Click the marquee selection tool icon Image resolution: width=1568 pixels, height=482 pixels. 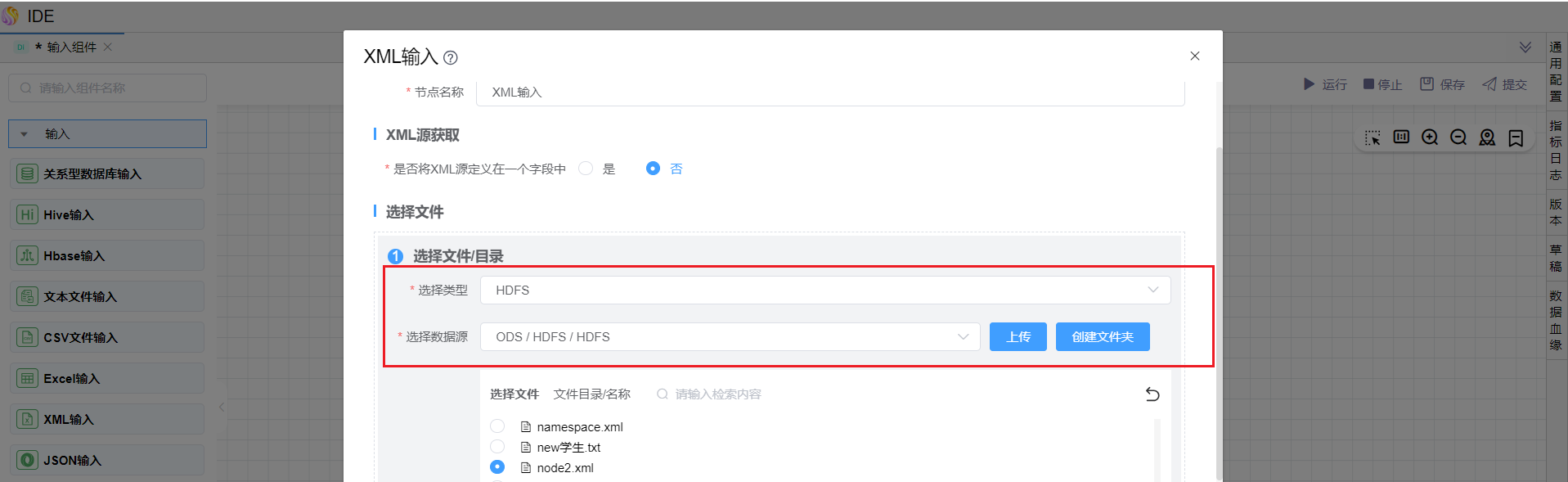click(x=1373, y=137)
